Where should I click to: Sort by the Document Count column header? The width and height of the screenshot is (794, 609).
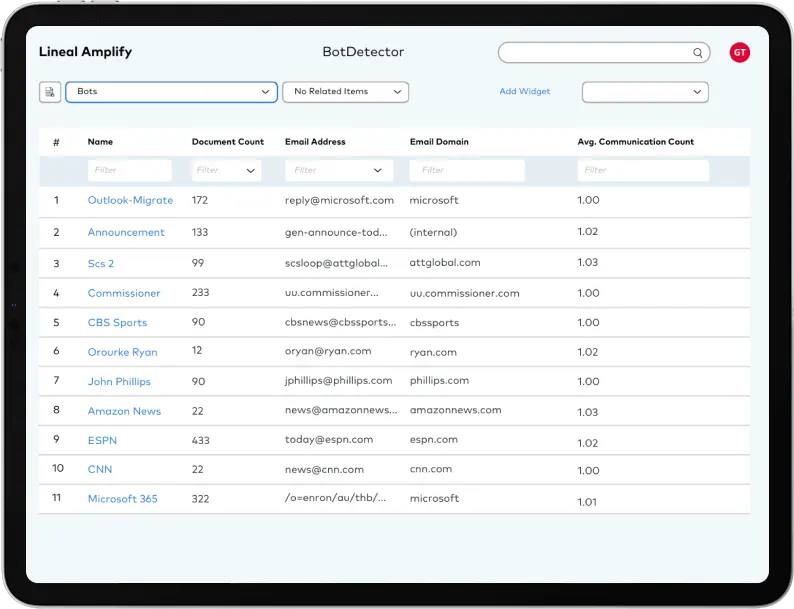(228, 142)
